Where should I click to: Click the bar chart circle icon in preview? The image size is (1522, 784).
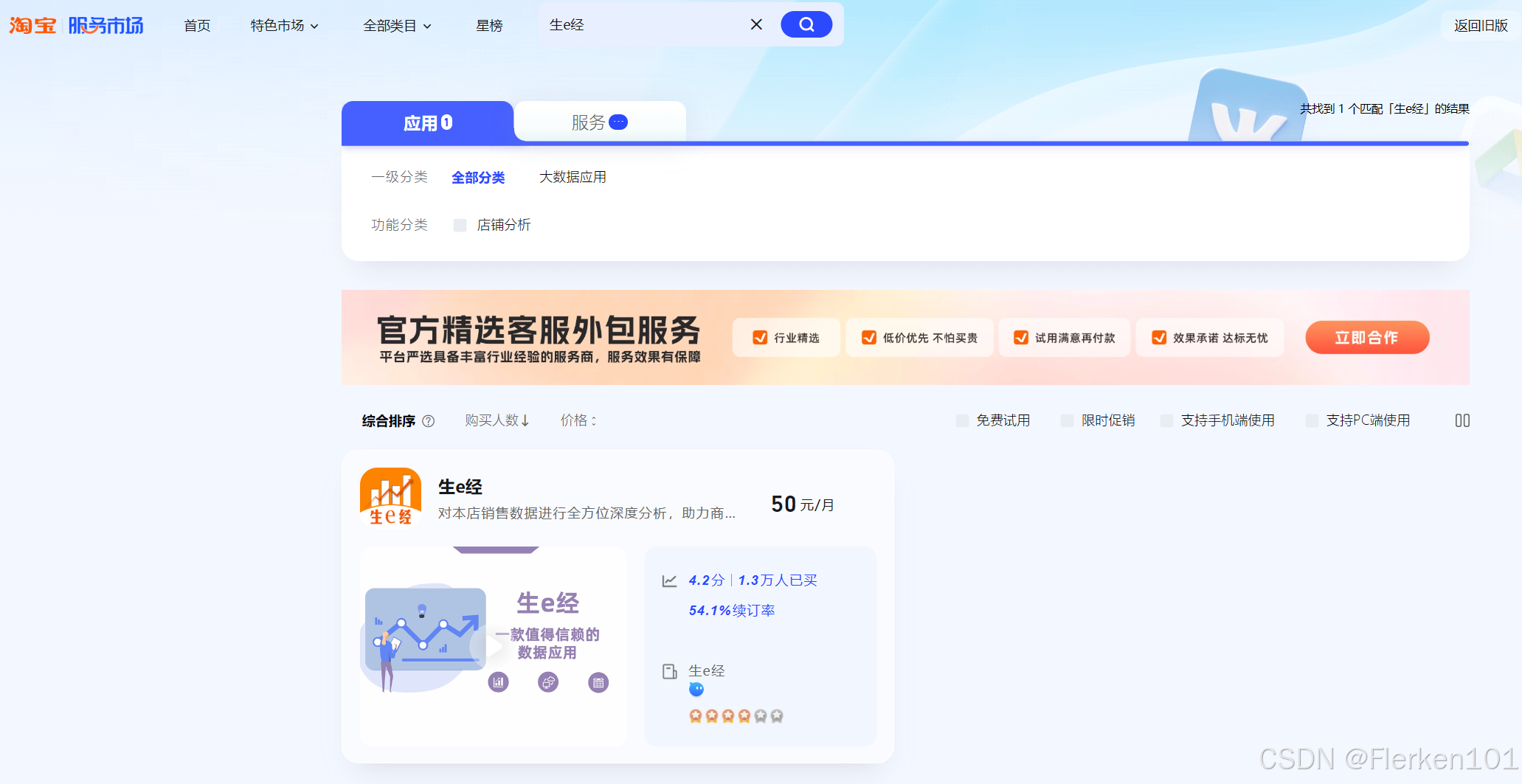[499, 682]
